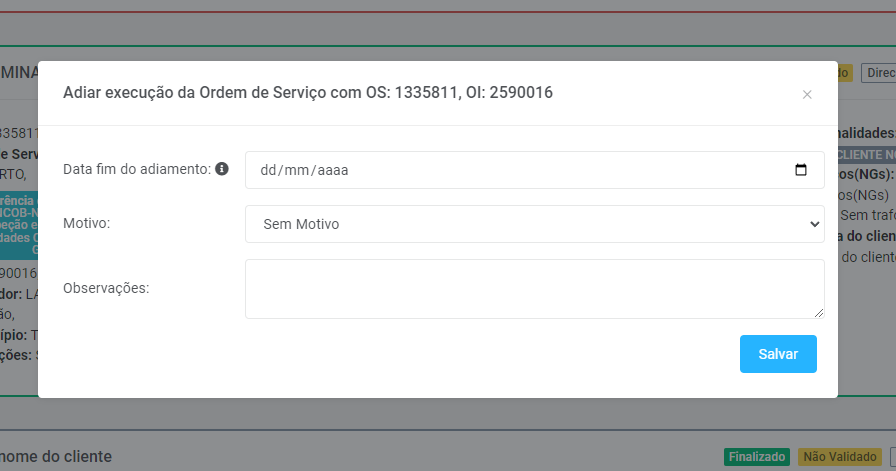Click the "nome do cliente" heading below the dialog
896x471 pixels.
[x=58, y=457]
